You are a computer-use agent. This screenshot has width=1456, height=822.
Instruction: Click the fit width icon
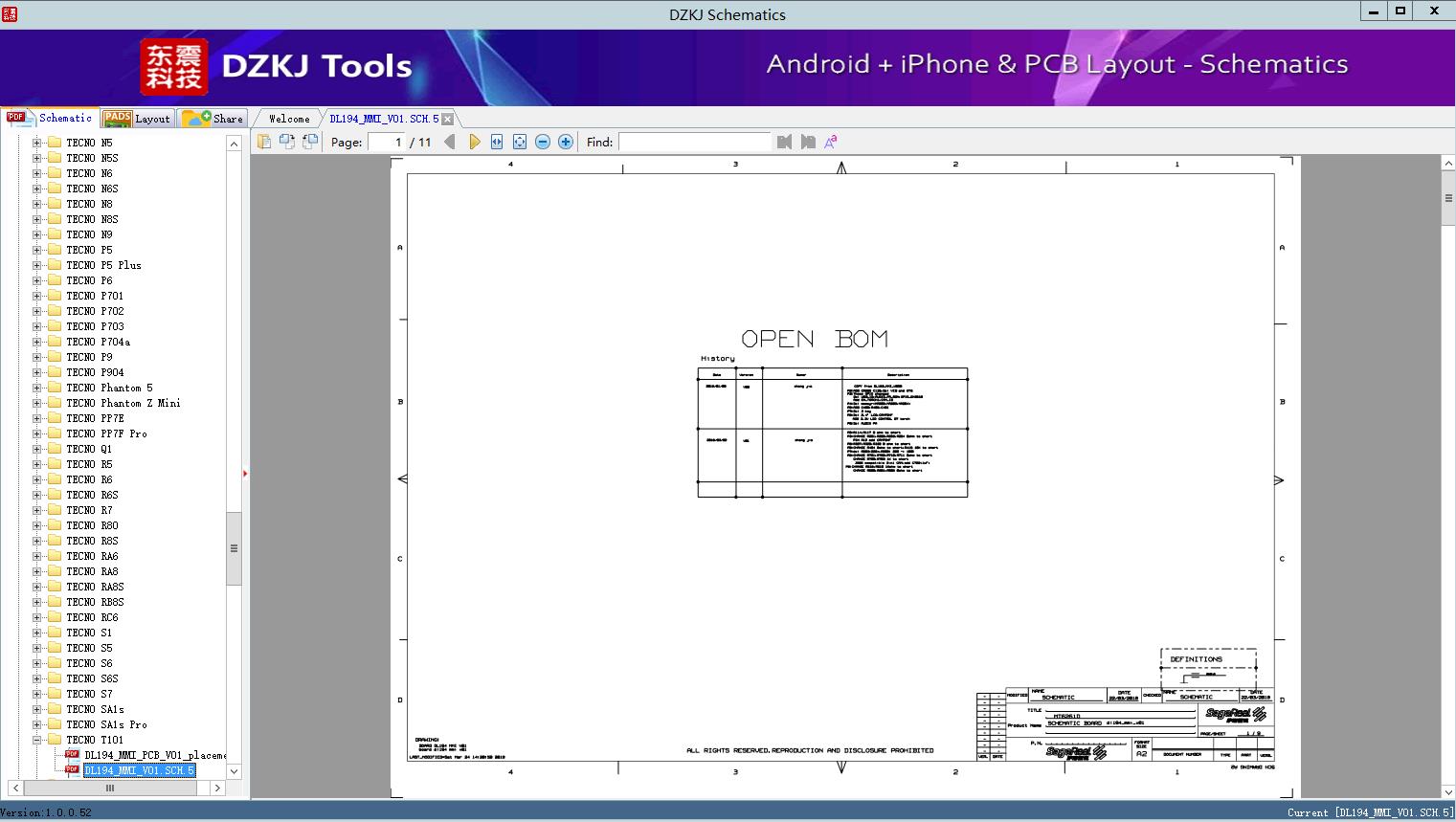pyautogui.click(x=497, y=142)
